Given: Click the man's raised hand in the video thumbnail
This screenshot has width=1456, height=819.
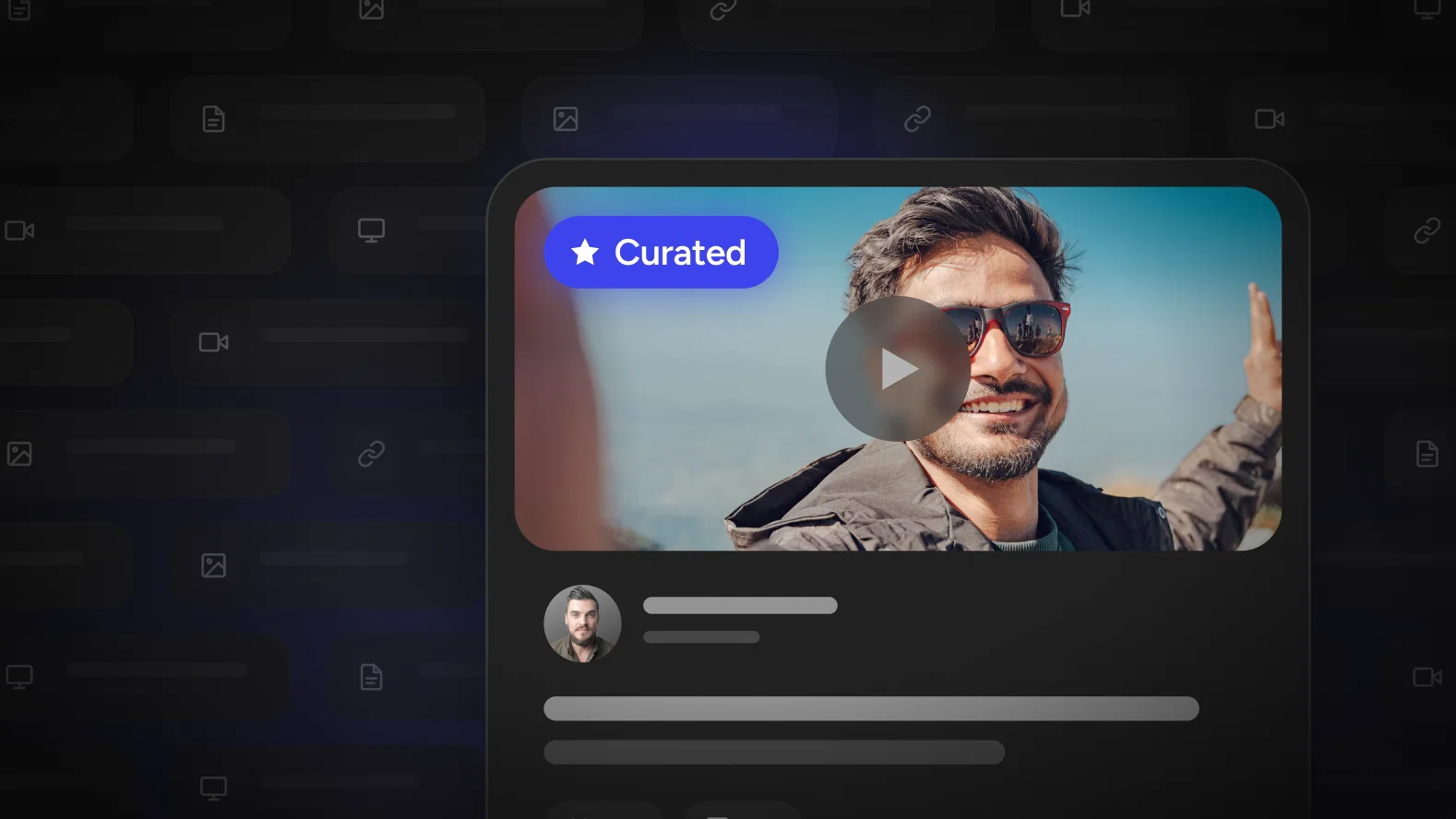Looking at the screenshot, I should point(1262,330).
